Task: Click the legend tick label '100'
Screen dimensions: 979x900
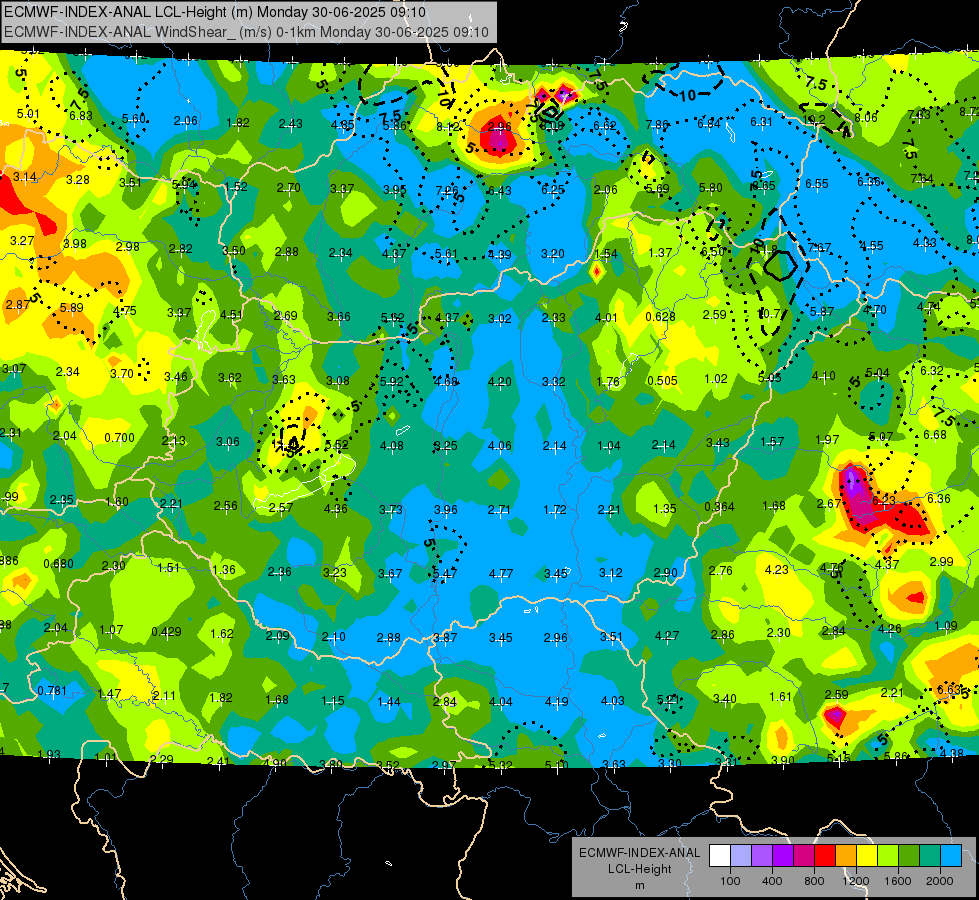Action: (730, 881)
